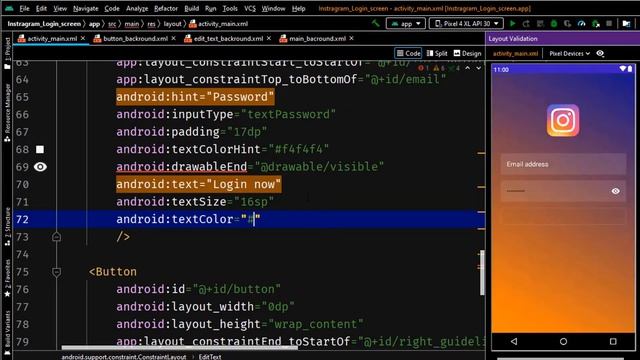Open the File menu

pyautogui.click(x=24, y=8)
